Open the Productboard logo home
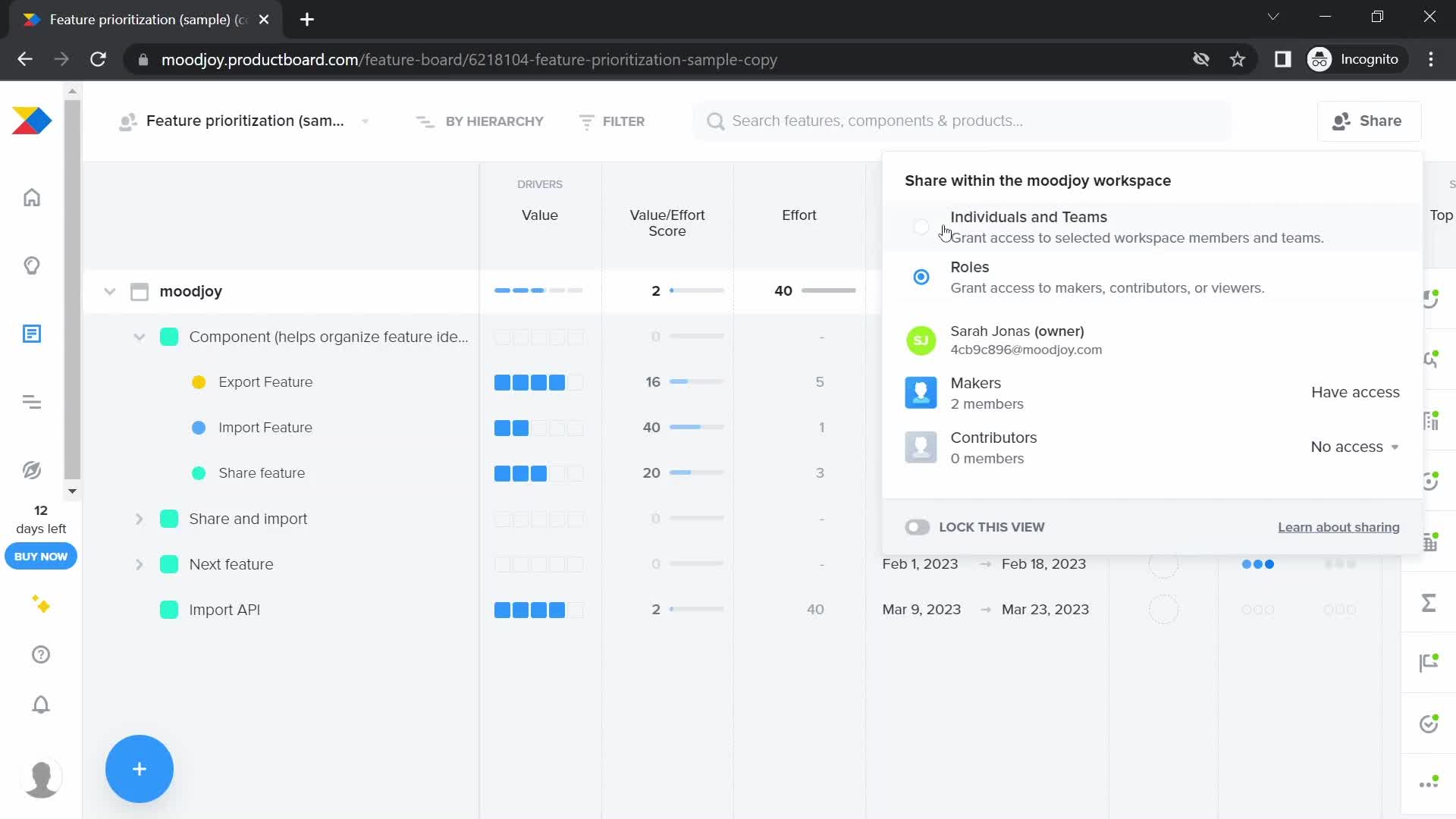The image size is (1456, 819). [x=32, y=121]
